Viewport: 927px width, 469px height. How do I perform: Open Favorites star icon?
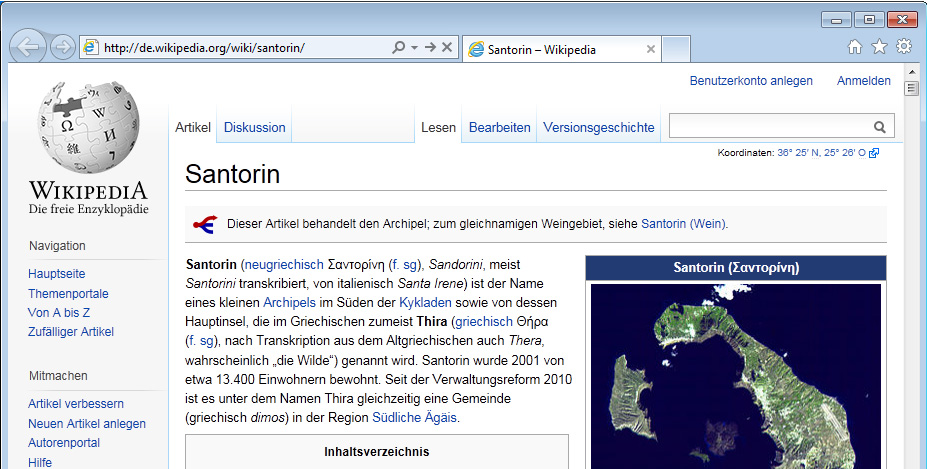click(880, 47)
